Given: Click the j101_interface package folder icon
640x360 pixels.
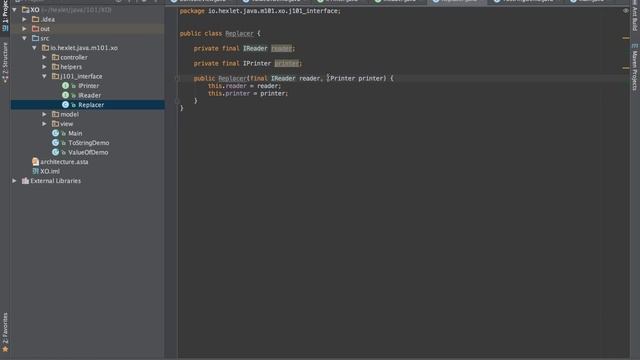Looking at the screenshot, I should pos(56,76).
